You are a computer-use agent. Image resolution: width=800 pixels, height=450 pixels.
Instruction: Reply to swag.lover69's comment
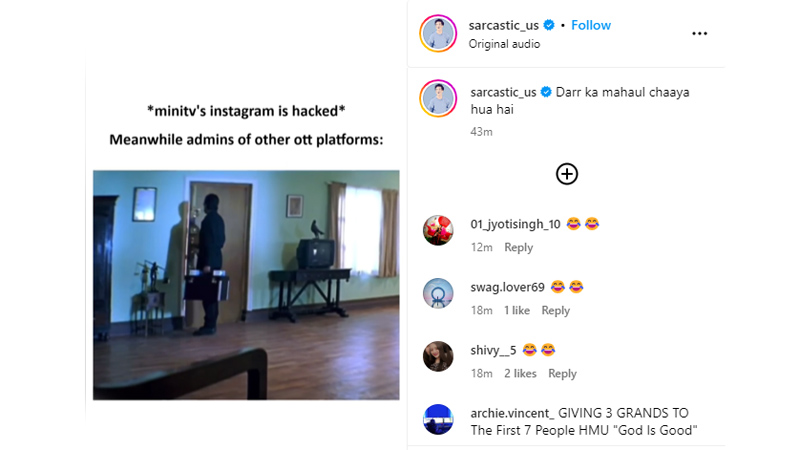pyautogui.click(x=555, y=311)
